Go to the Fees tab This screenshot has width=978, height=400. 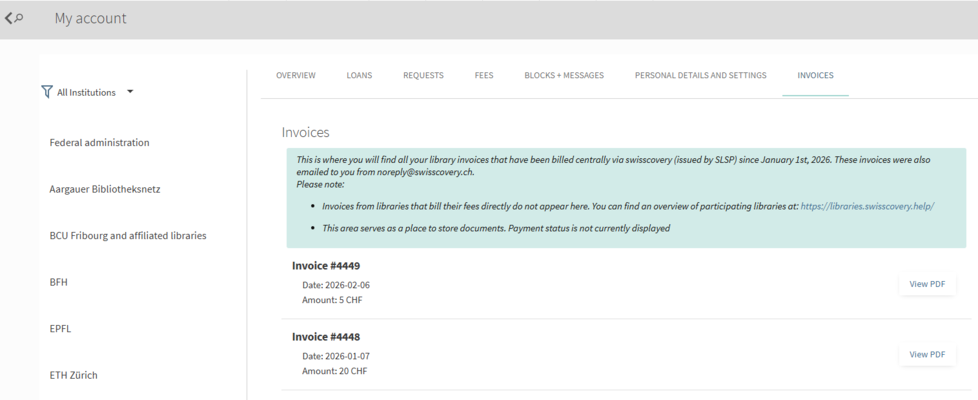(484, 75)
